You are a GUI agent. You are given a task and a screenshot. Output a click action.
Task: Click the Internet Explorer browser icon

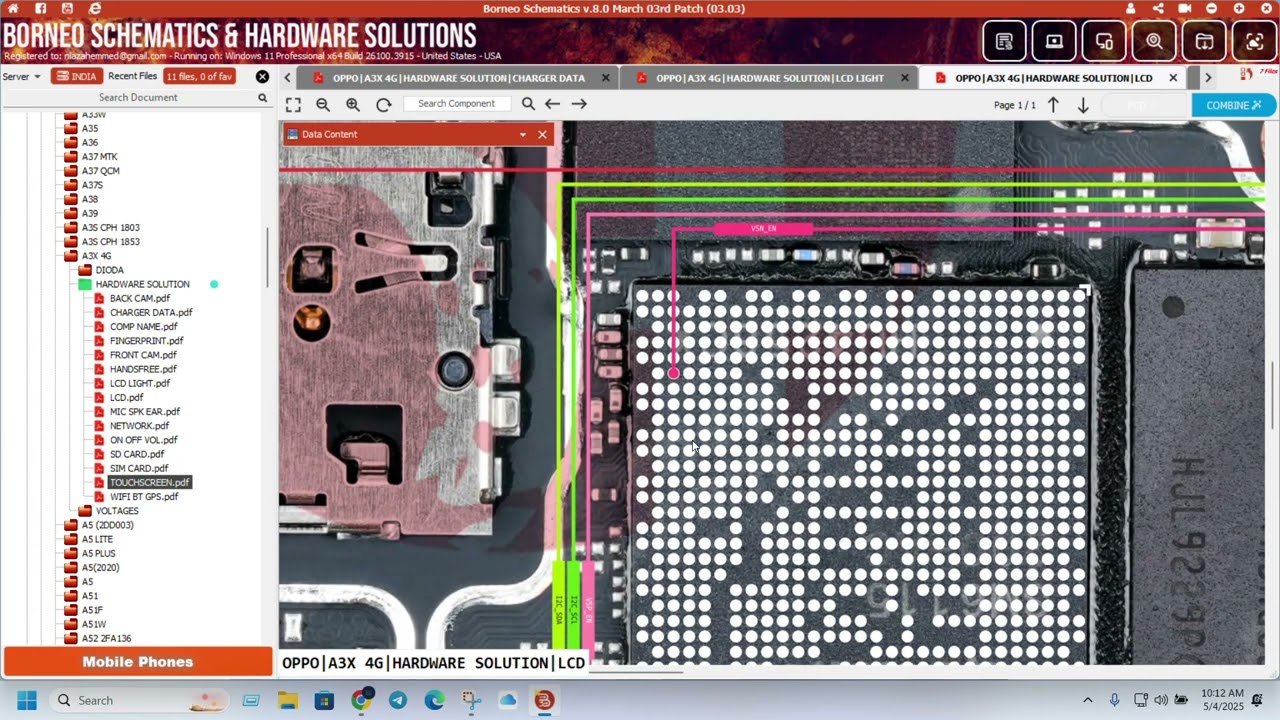(x=95, y=8)
